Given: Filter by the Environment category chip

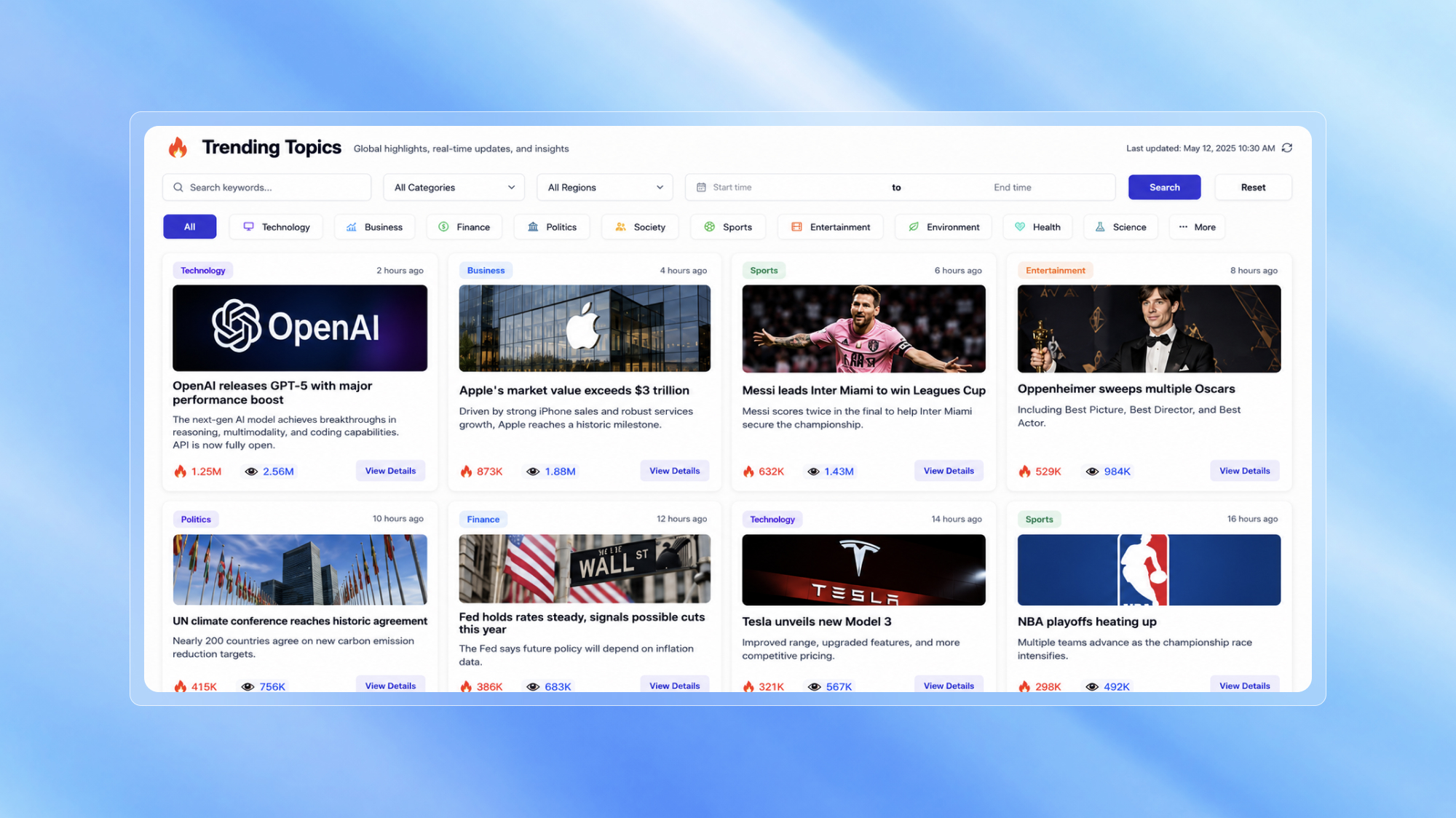Looking at the screenshot, I should [943, 227].
